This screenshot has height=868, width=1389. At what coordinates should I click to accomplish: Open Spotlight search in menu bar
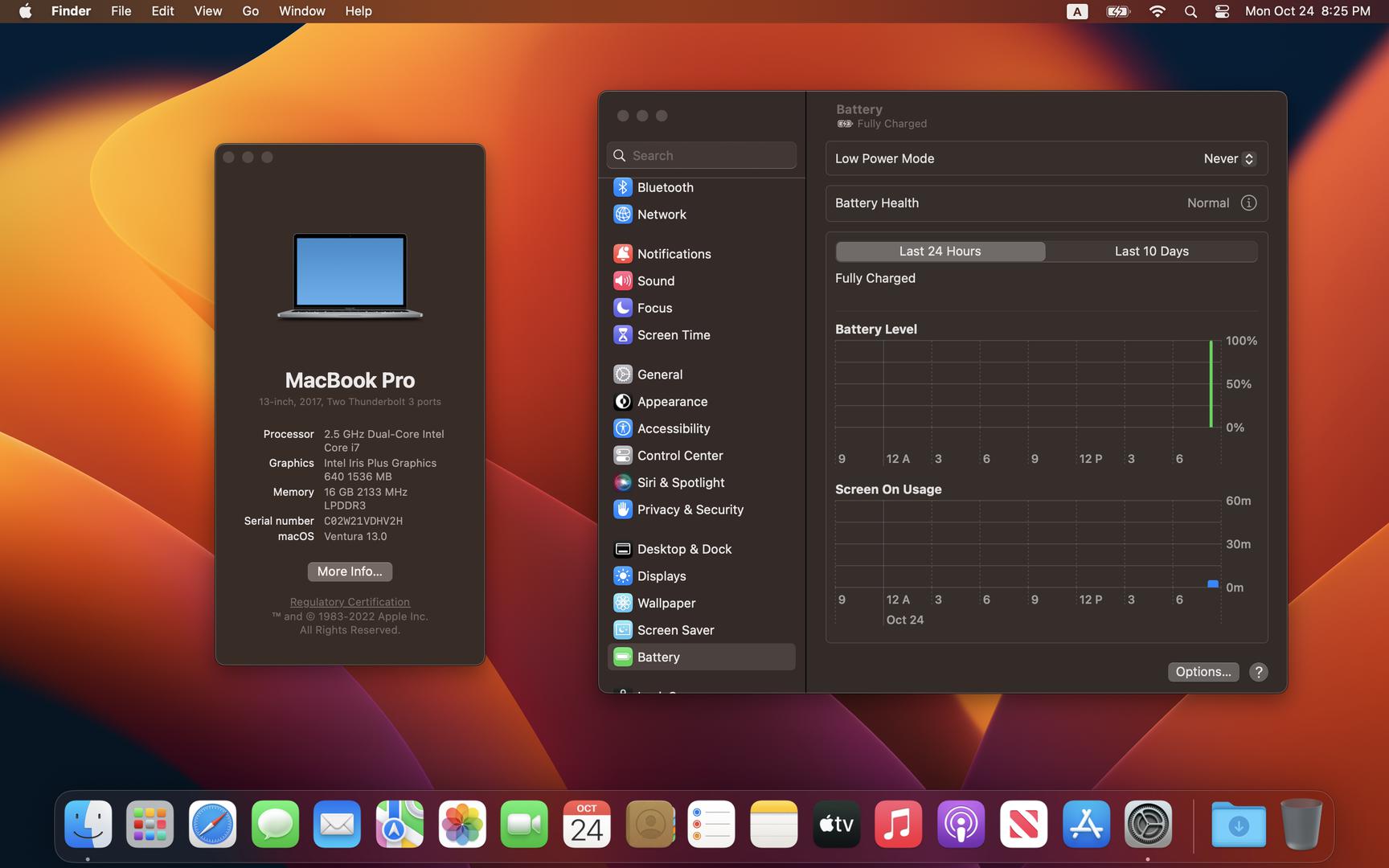(x=1190, y=11)
